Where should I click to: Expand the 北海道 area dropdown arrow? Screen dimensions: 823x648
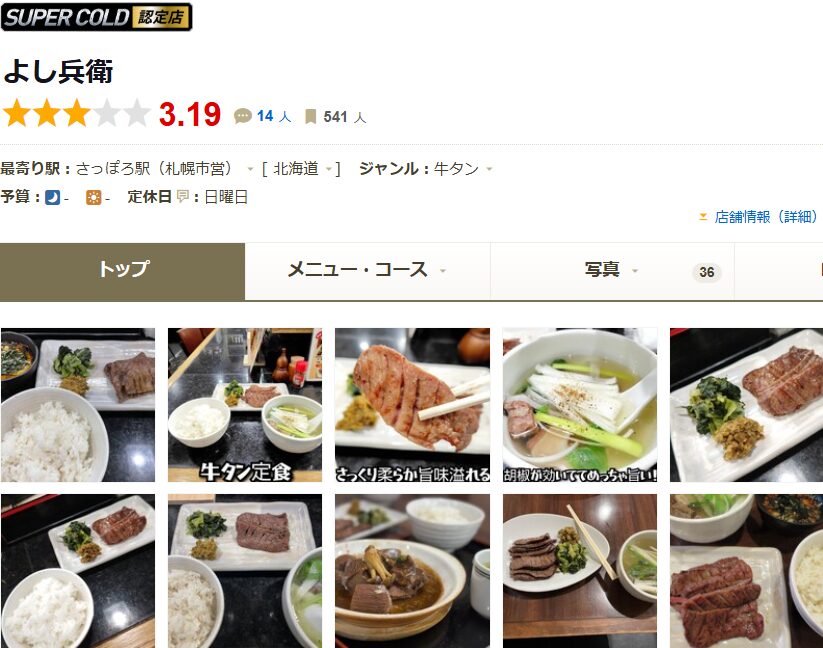329,169
